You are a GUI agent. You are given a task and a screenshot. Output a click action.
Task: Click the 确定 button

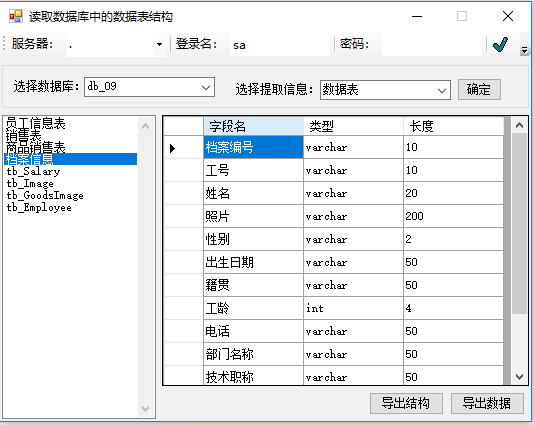(479, 89)
